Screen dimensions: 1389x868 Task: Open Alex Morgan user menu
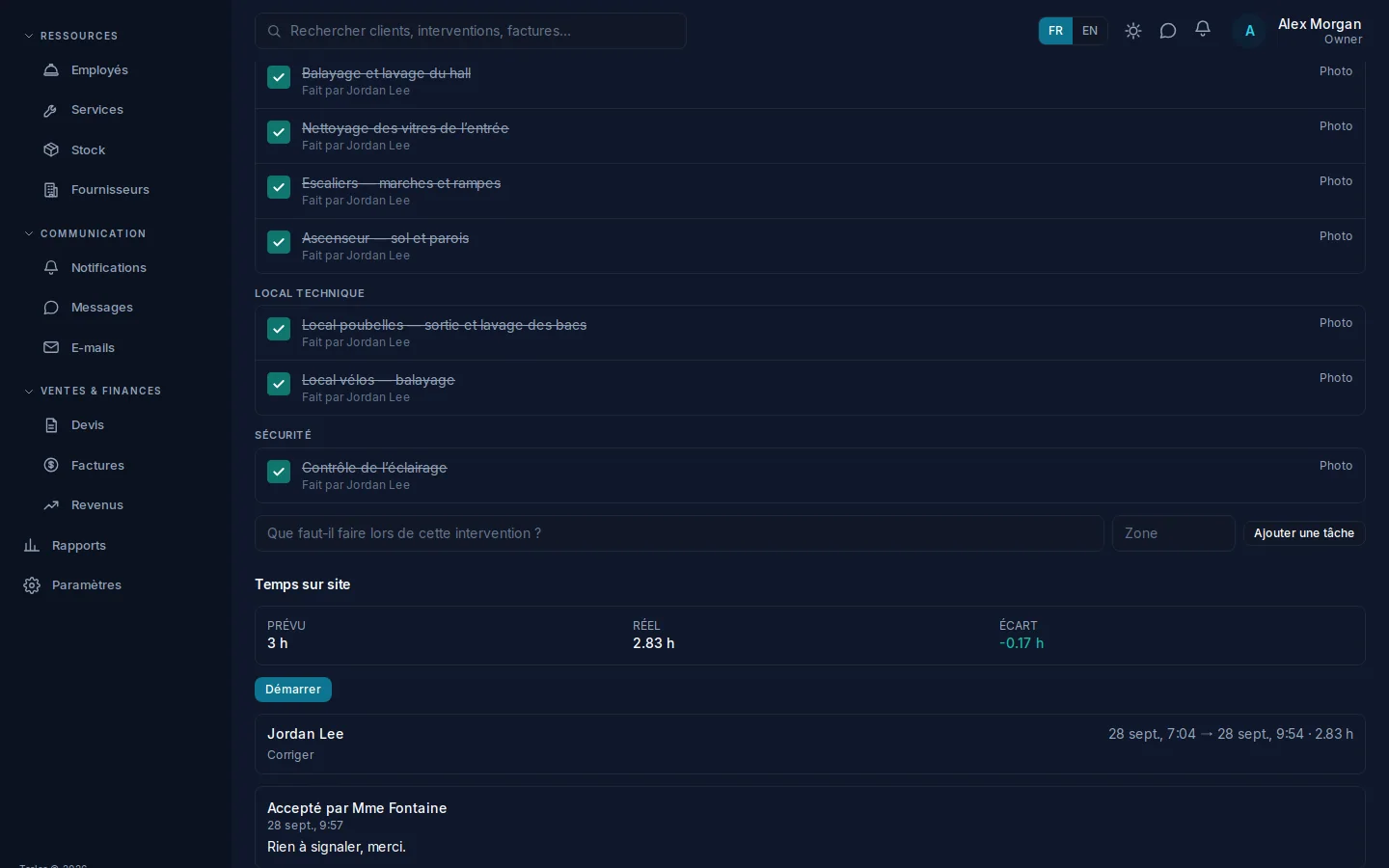point(1298,31)
